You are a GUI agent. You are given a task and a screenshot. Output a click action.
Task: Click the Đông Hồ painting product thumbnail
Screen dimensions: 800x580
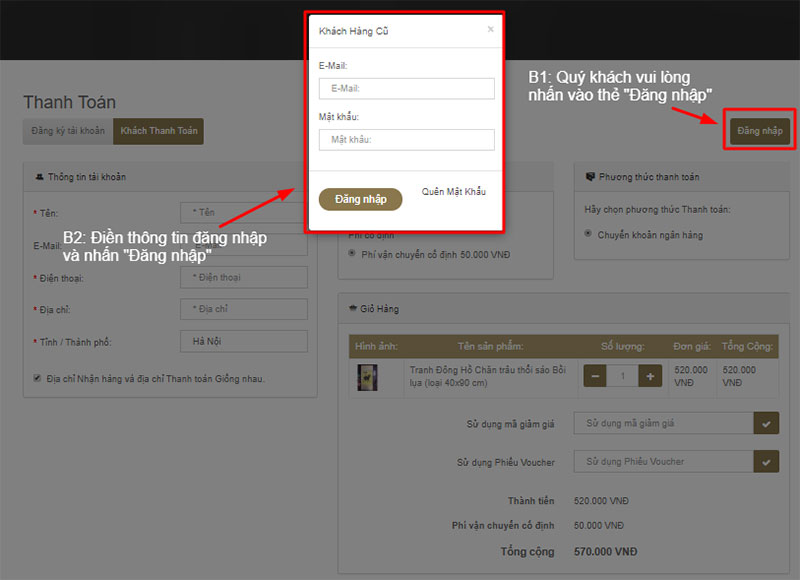coord(367,377)
